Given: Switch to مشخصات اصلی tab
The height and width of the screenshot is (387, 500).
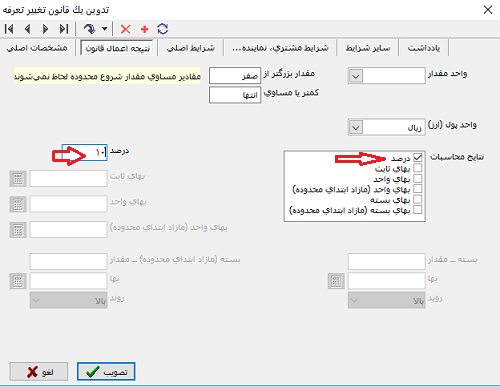Looking at the screenshot, I should pyautogui.click(x=37, y=48).
